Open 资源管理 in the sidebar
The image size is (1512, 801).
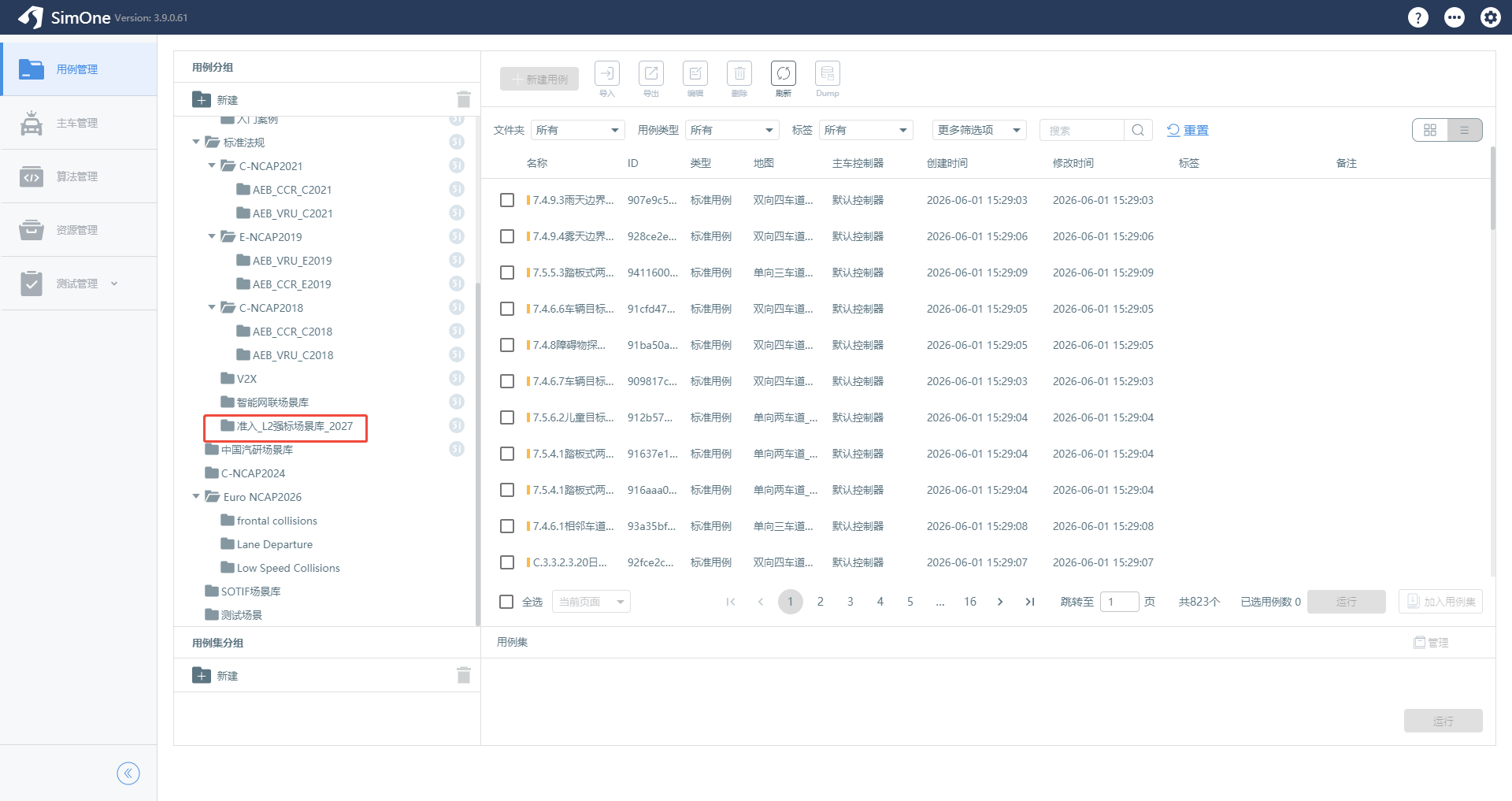(79, 230)
